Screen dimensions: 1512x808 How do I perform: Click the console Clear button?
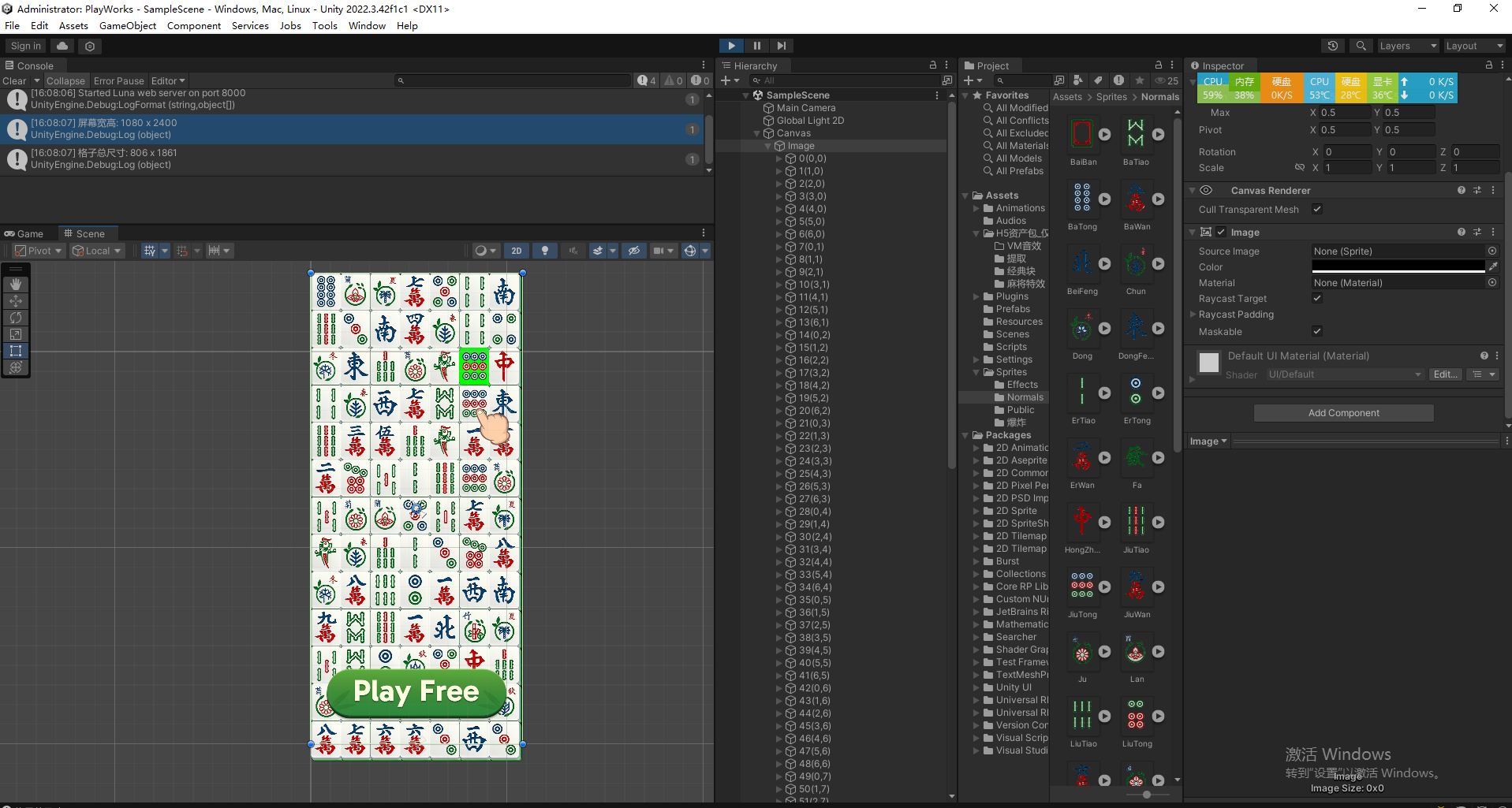14,80
